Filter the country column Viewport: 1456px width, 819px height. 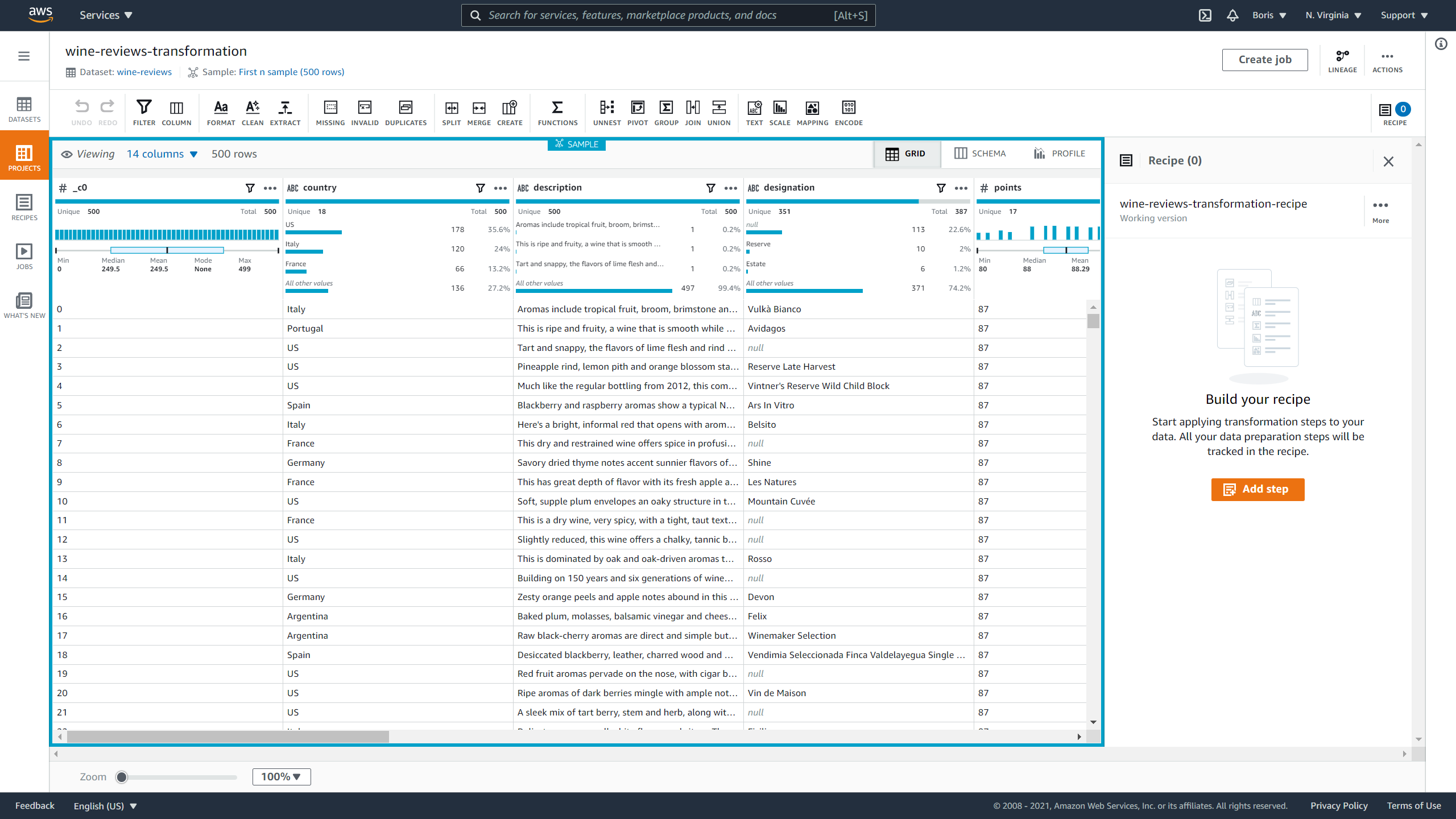481,188
